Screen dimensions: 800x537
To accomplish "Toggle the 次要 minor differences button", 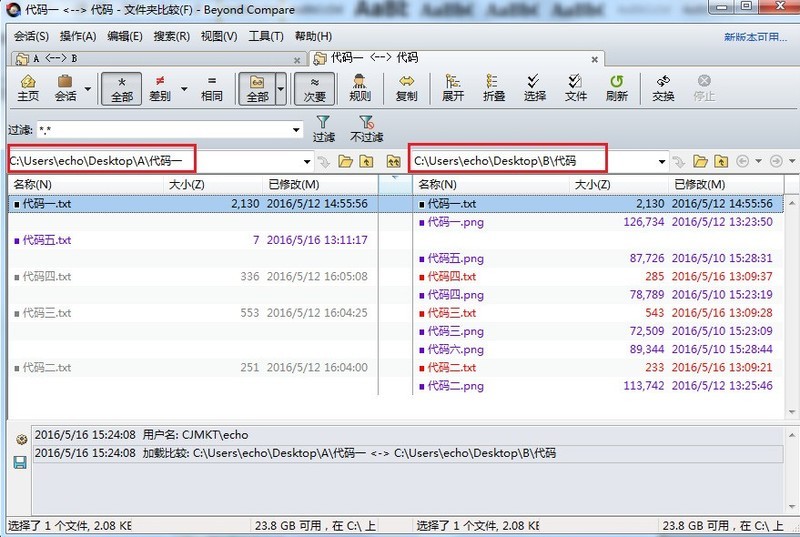I will tap(314, 89).
